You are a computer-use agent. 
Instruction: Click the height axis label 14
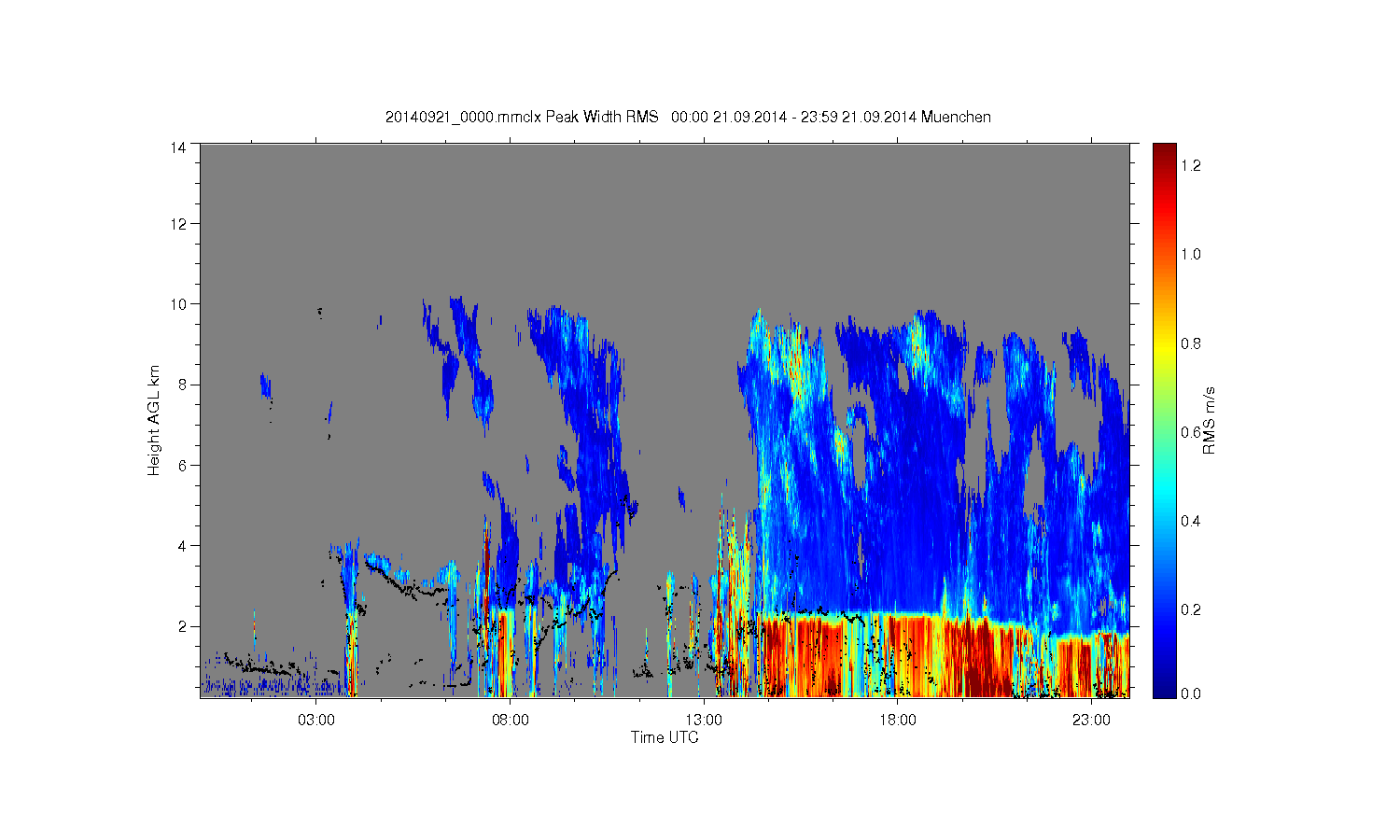point(178,147)
